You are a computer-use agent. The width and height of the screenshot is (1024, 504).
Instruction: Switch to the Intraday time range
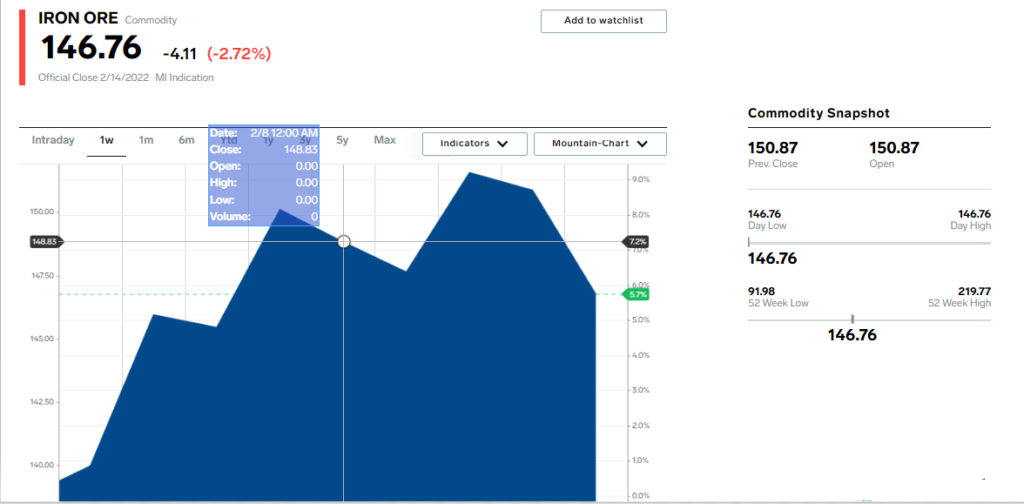[x=53, y=140]
